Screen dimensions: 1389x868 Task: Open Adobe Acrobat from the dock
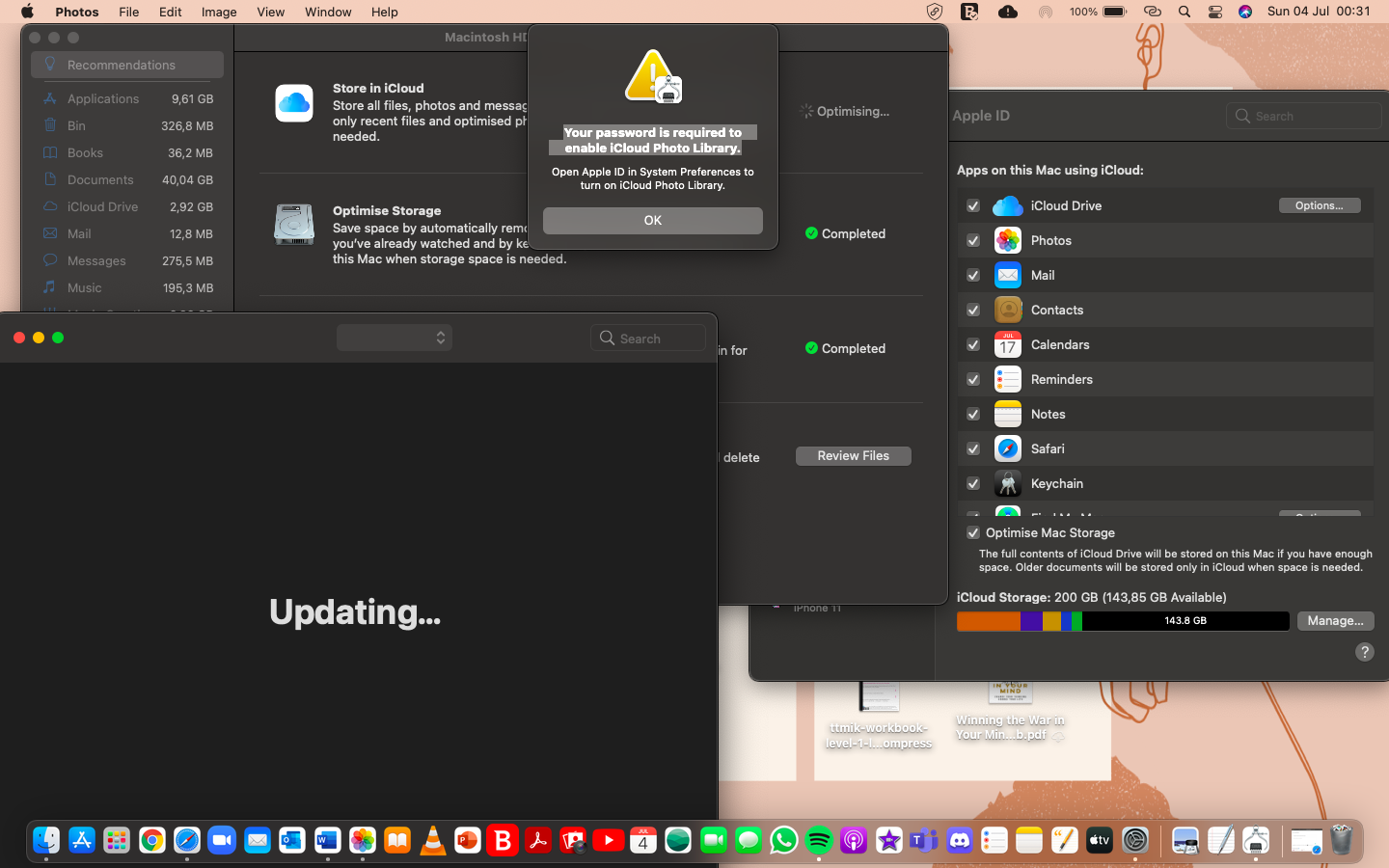[538, 841]
